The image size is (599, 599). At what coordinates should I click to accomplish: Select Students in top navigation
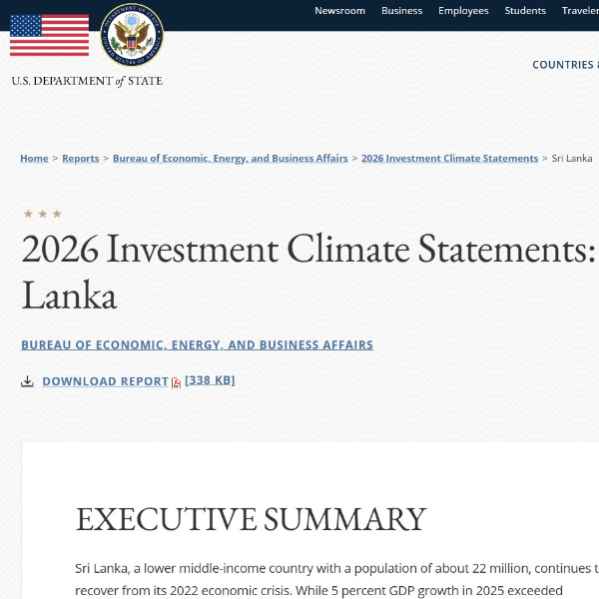coord(525,11)
